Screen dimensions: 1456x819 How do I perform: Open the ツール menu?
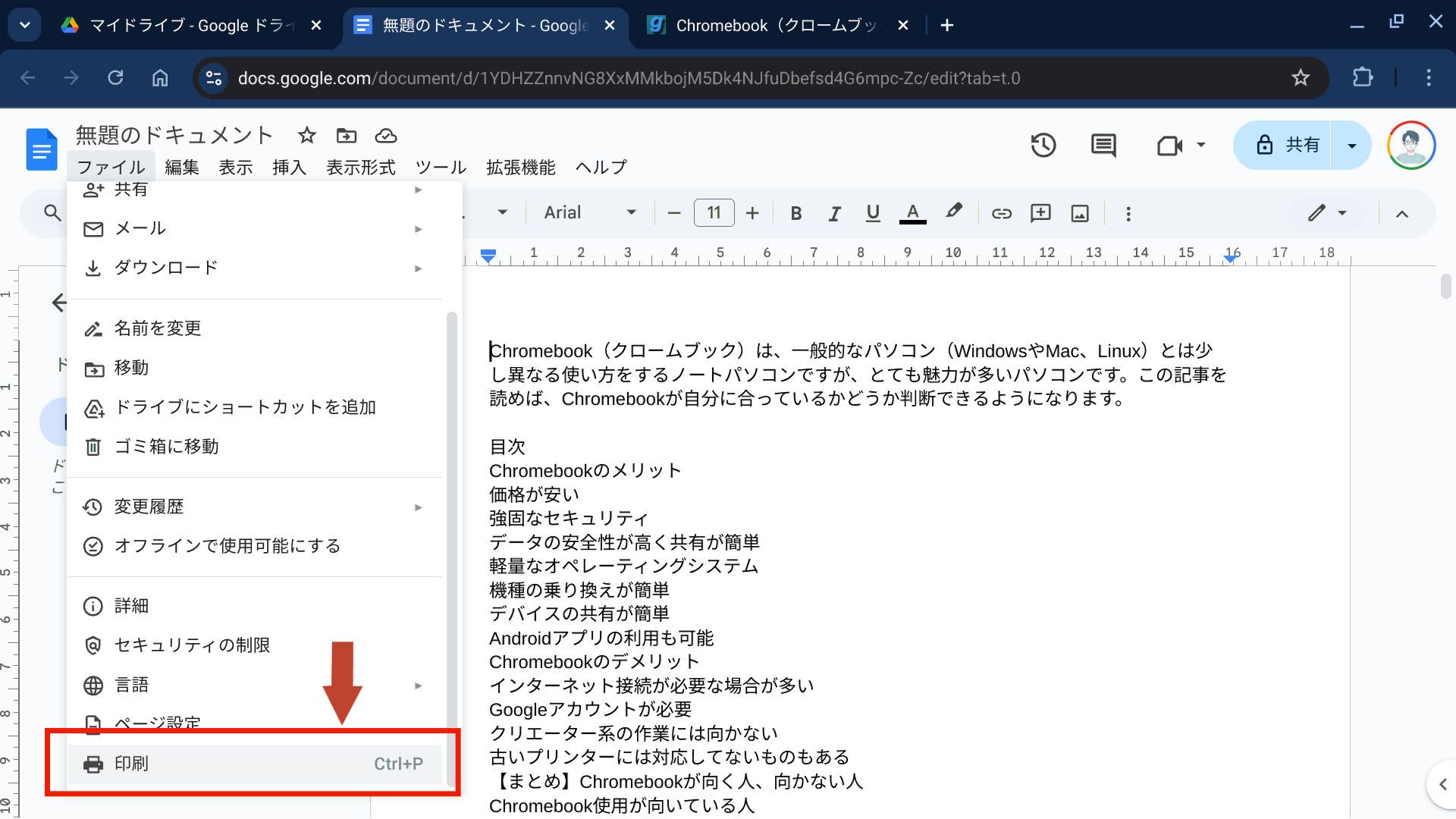pyautogui.click(x=441, y=167)
